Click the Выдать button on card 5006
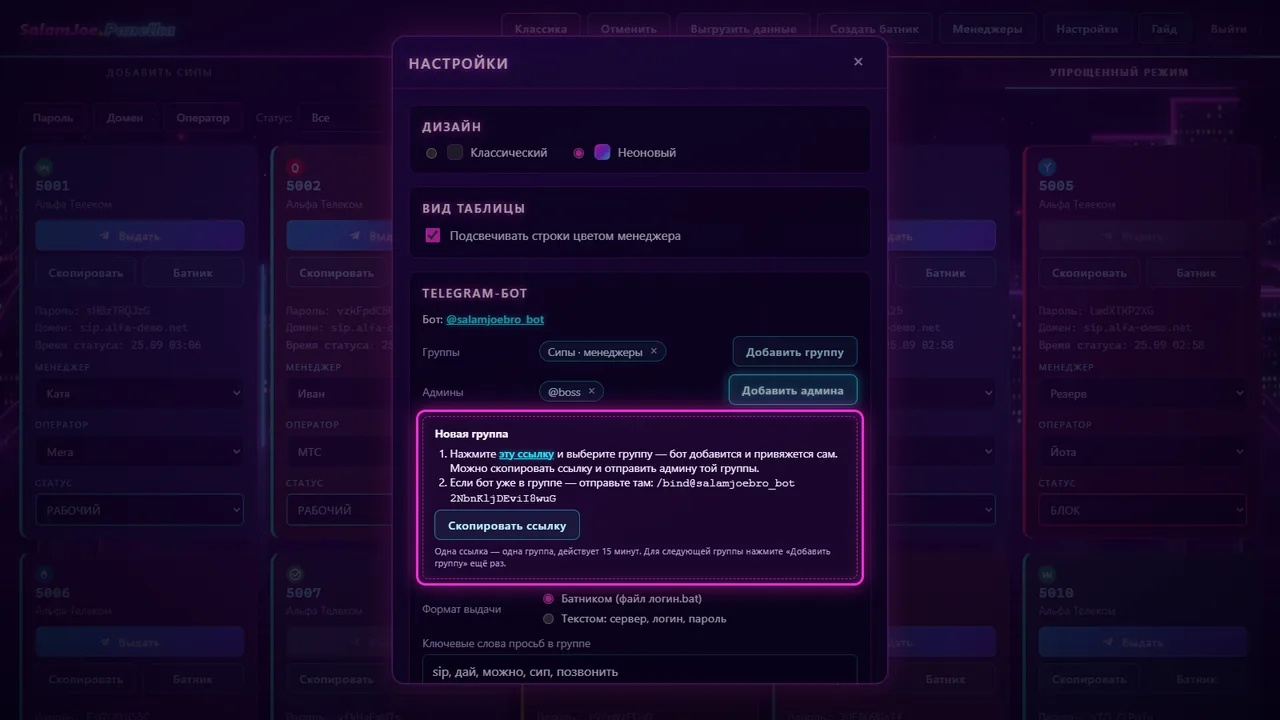Screen dimensions: 1280x720 coord(140,642)
